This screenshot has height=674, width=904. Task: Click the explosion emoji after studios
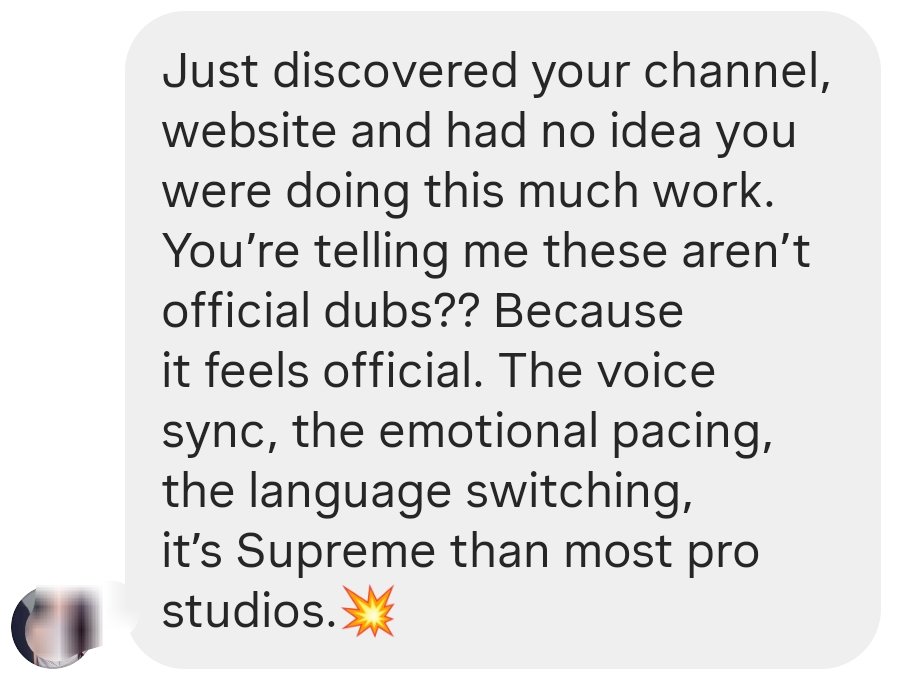point(368,611)
